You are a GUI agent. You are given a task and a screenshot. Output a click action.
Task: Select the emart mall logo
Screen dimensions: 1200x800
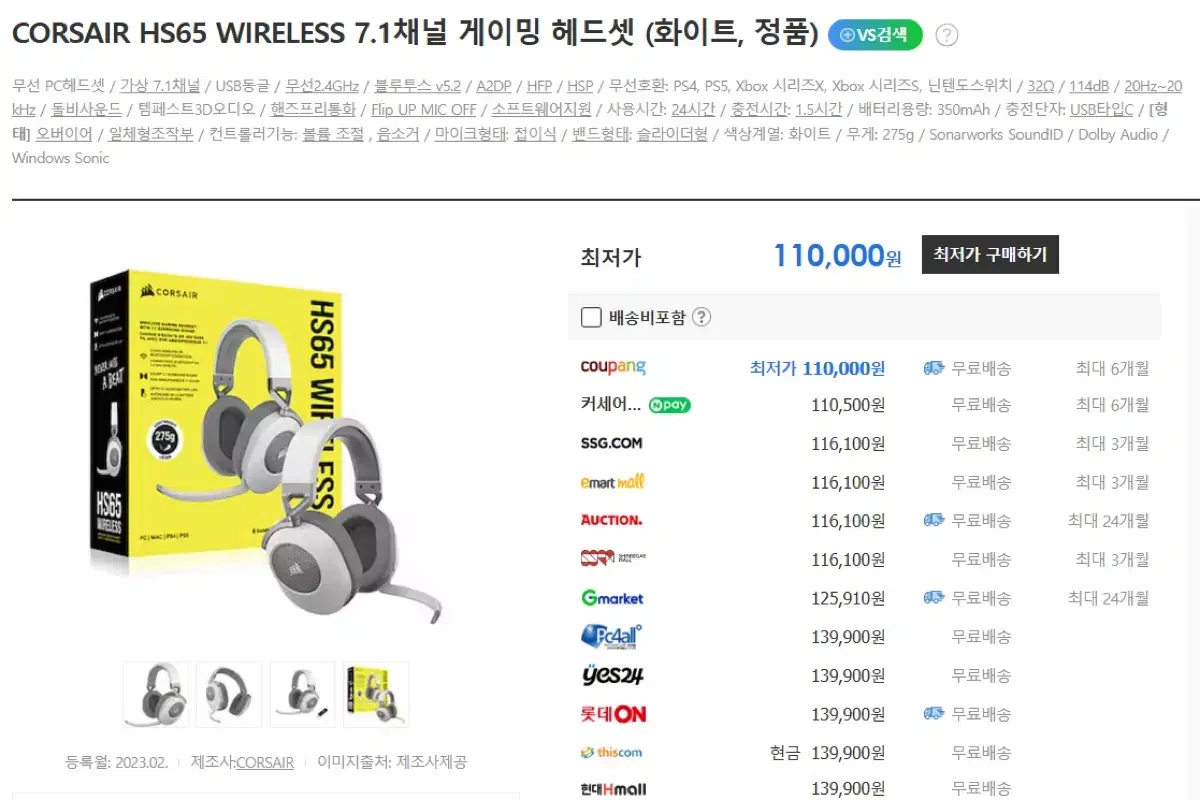click(x=612, y=482)
